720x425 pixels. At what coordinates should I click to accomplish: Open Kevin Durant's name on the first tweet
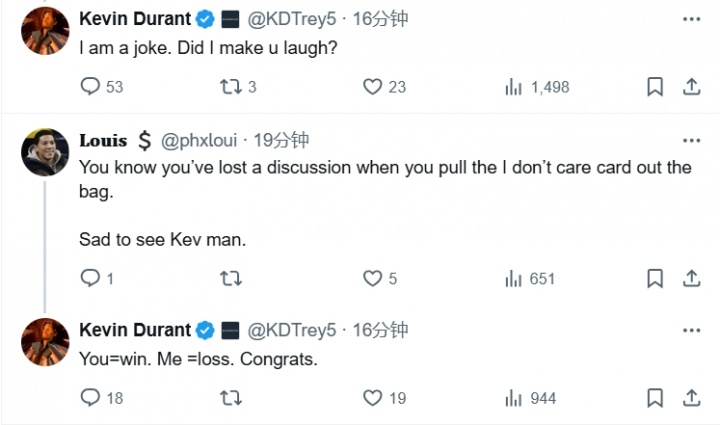coord(134,19)
